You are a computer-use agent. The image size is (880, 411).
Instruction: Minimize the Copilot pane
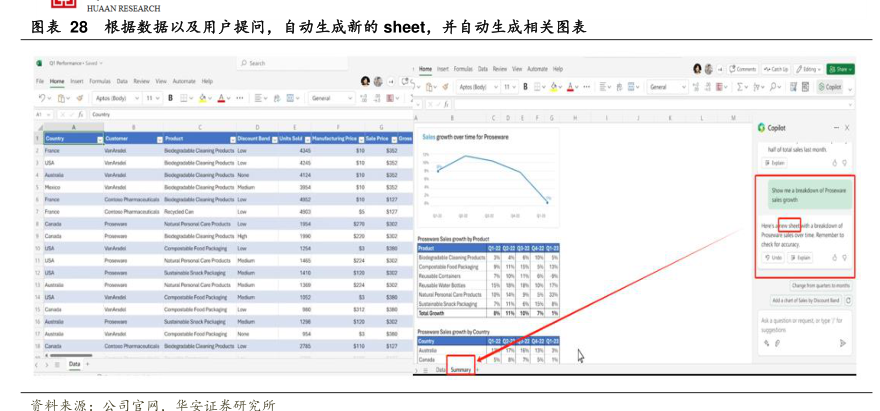click(837, 128)
